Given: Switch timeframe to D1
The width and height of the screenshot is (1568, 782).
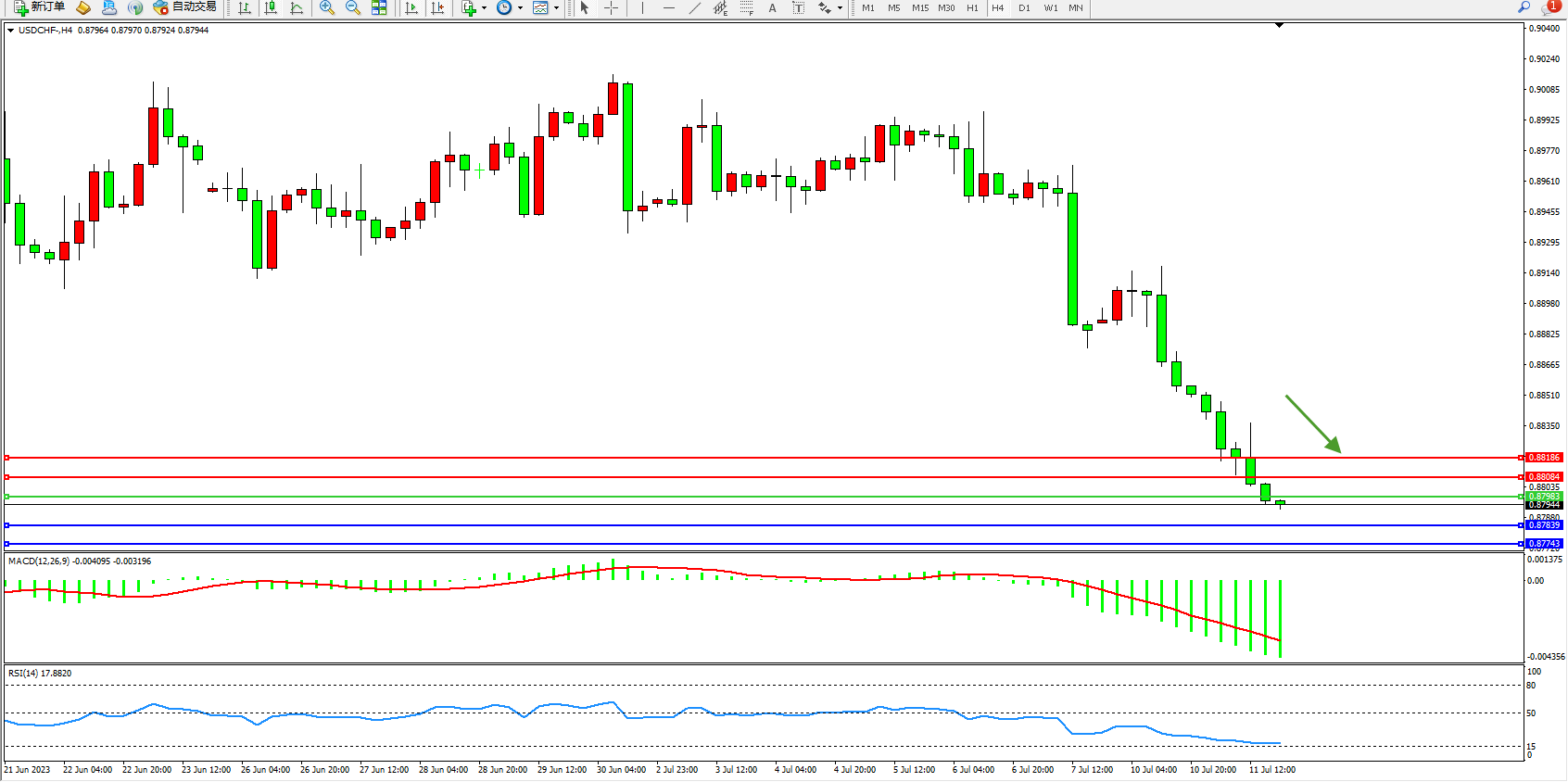Looking at the screenshot, I should click(1024, 7).
